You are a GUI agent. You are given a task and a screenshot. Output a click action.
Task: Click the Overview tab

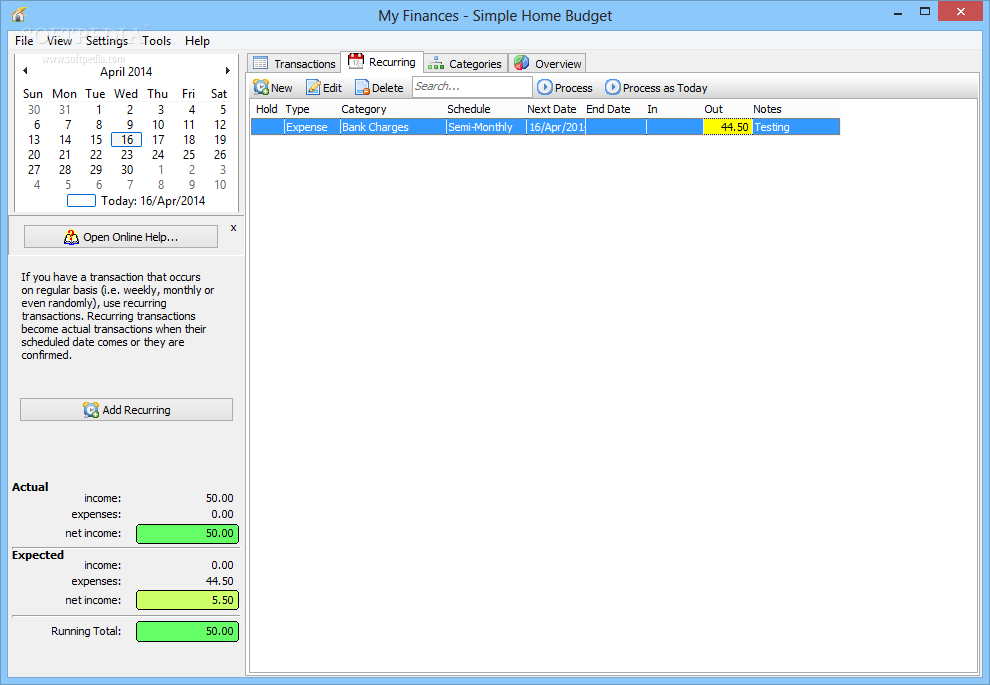(547, 64)
